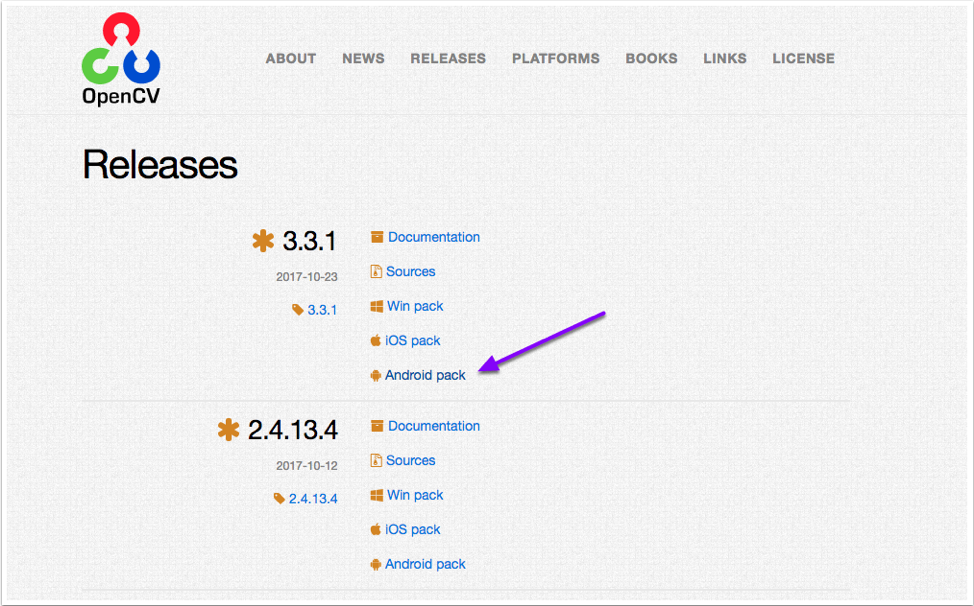974x606 pixels.
Task: Open the LICENSE nav item
Action: point(803,58)
